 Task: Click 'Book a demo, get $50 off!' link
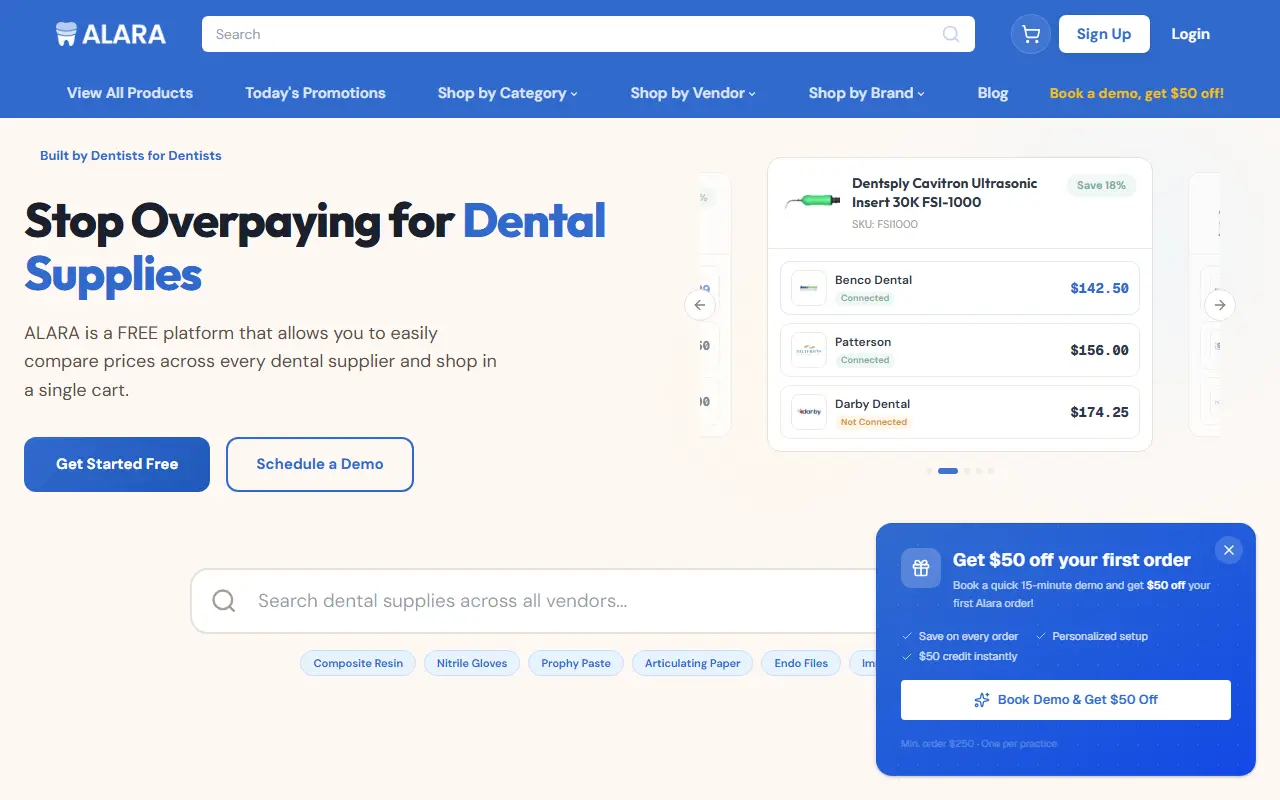click(x=1137, y=93)
